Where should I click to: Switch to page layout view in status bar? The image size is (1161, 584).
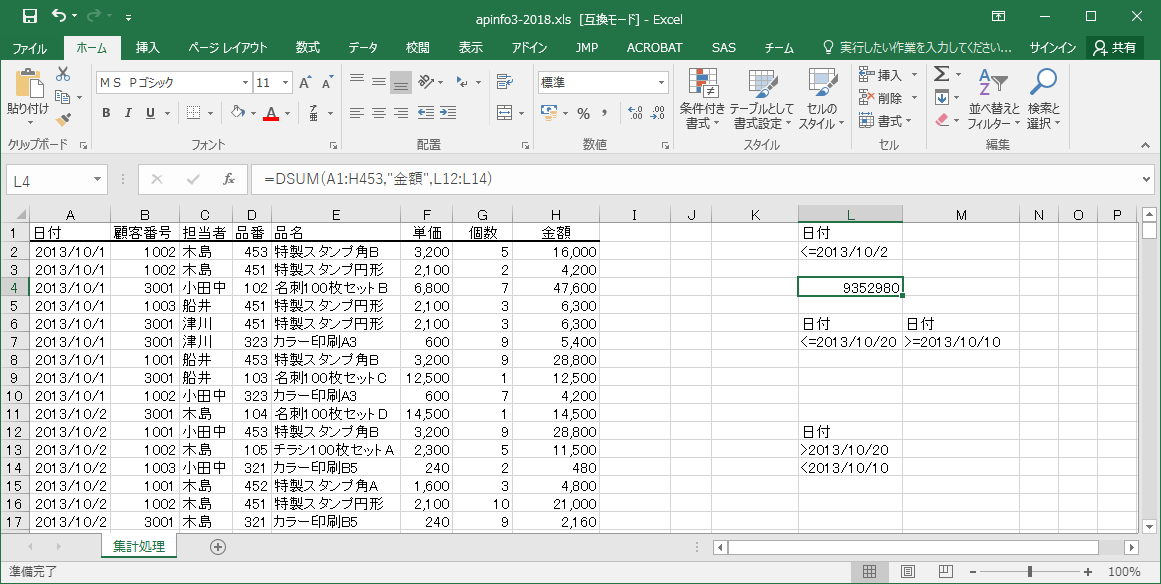click(x=907, y=572)
